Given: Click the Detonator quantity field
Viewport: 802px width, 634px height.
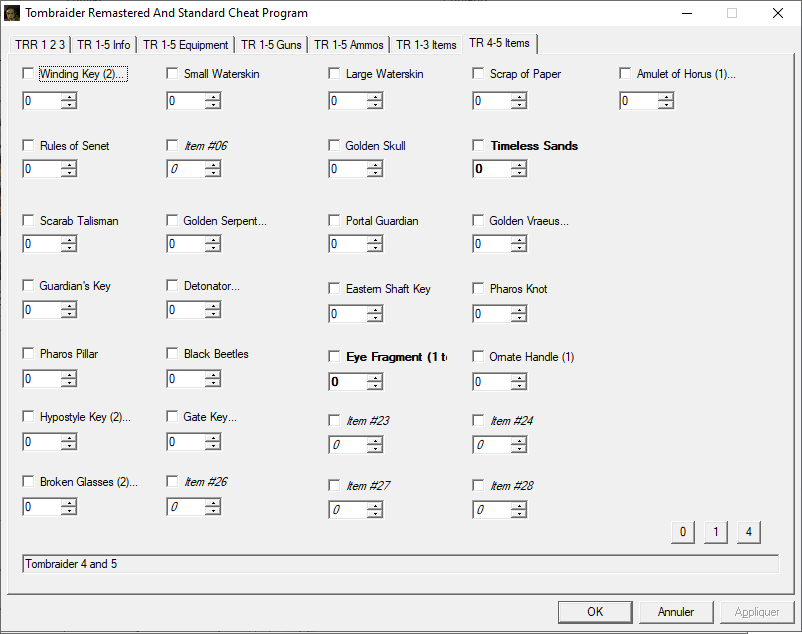Looking at the screenshot, I should click(186, 310).
